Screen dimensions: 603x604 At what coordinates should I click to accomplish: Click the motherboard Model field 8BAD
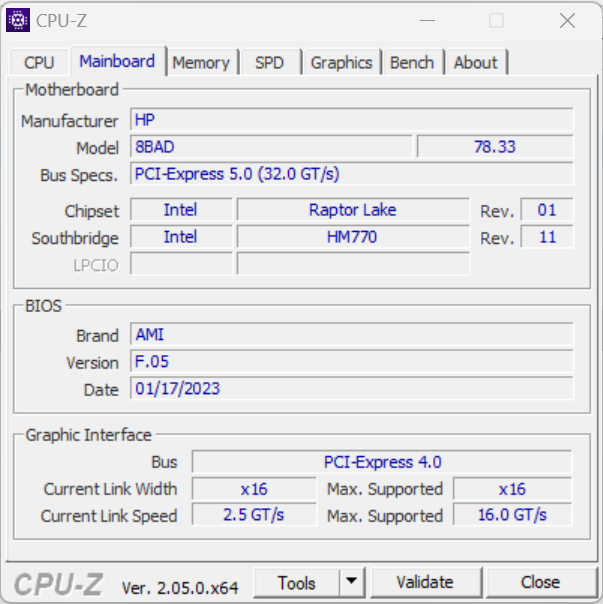(x=271, y=147)
